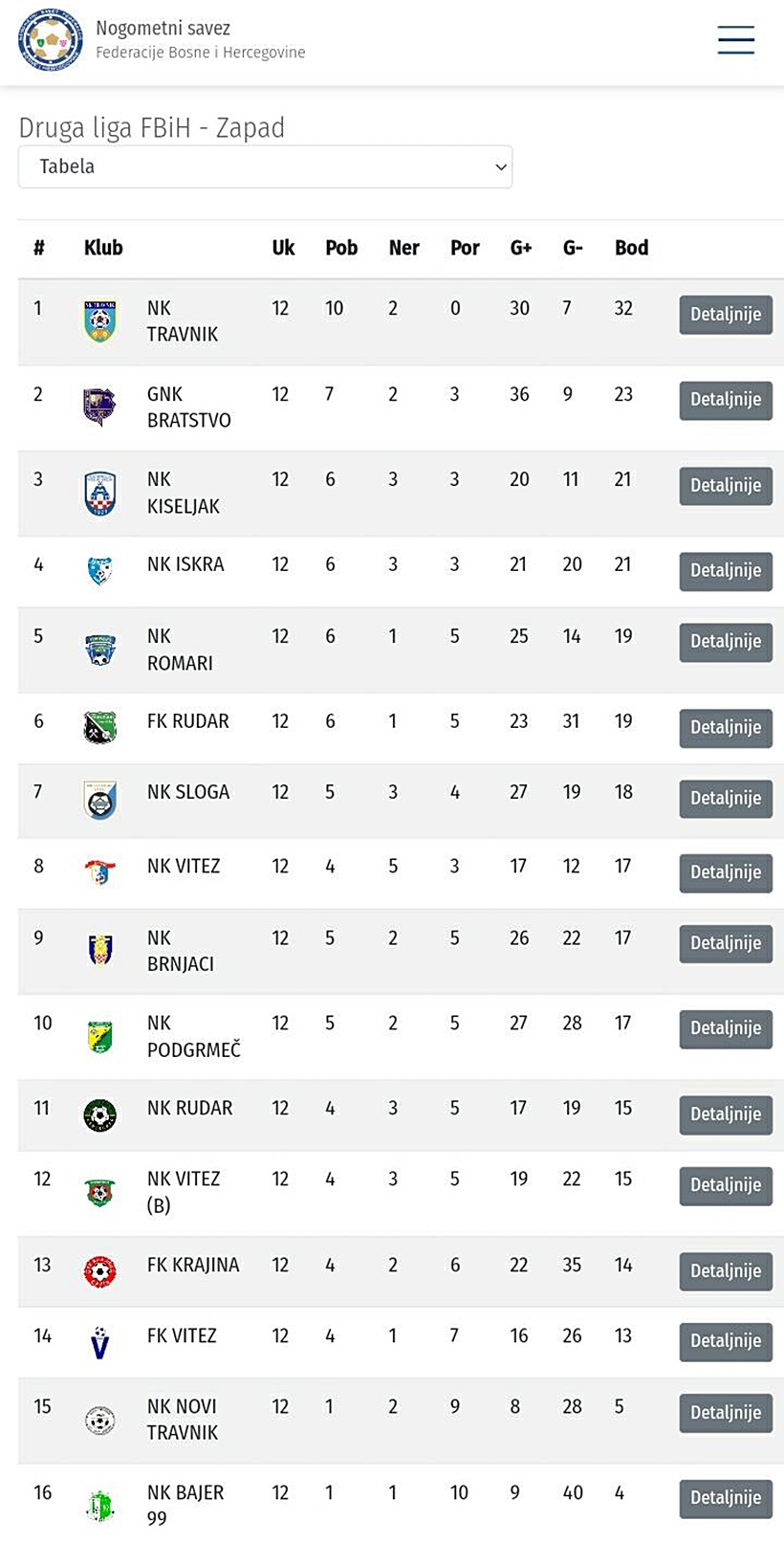Viewport: 784px width, 1543px height.
Task: Click the Nogometni savez federation logo
Action: [x=50, y=41]
